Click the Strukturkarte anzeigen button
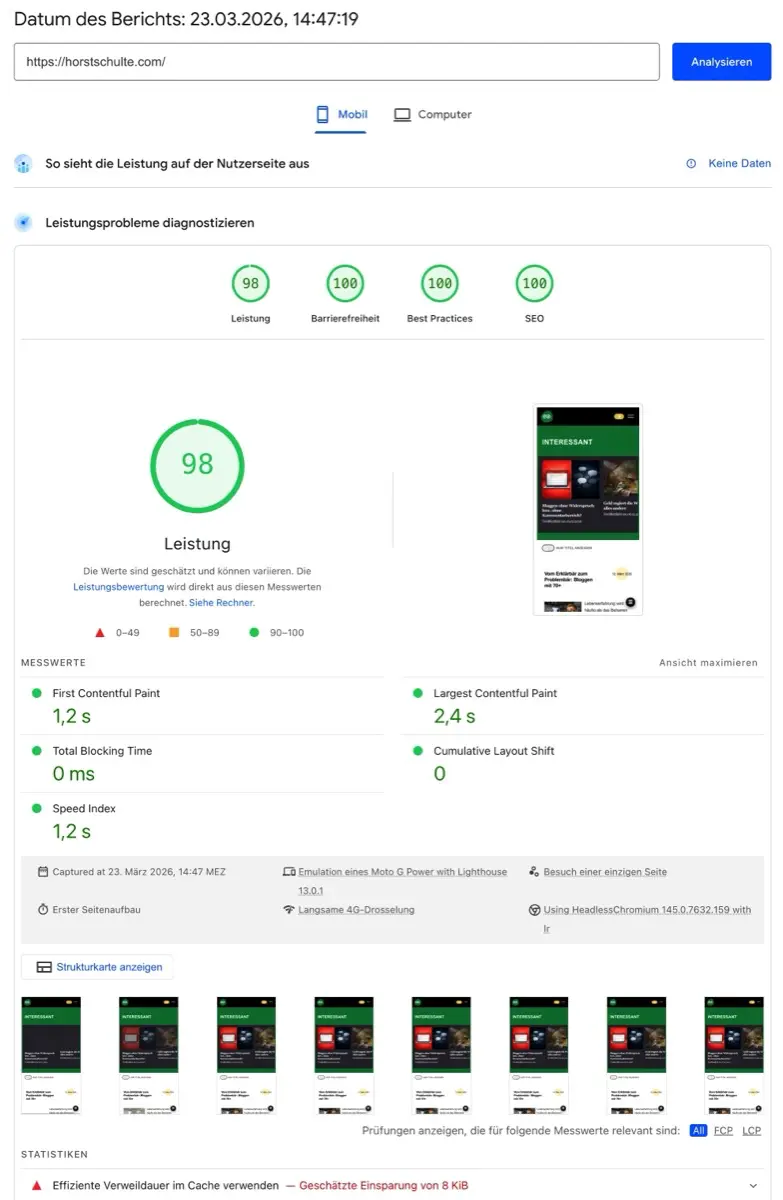Image resolution: width=783 pixels, height=1200 pixels. [98, 967]
